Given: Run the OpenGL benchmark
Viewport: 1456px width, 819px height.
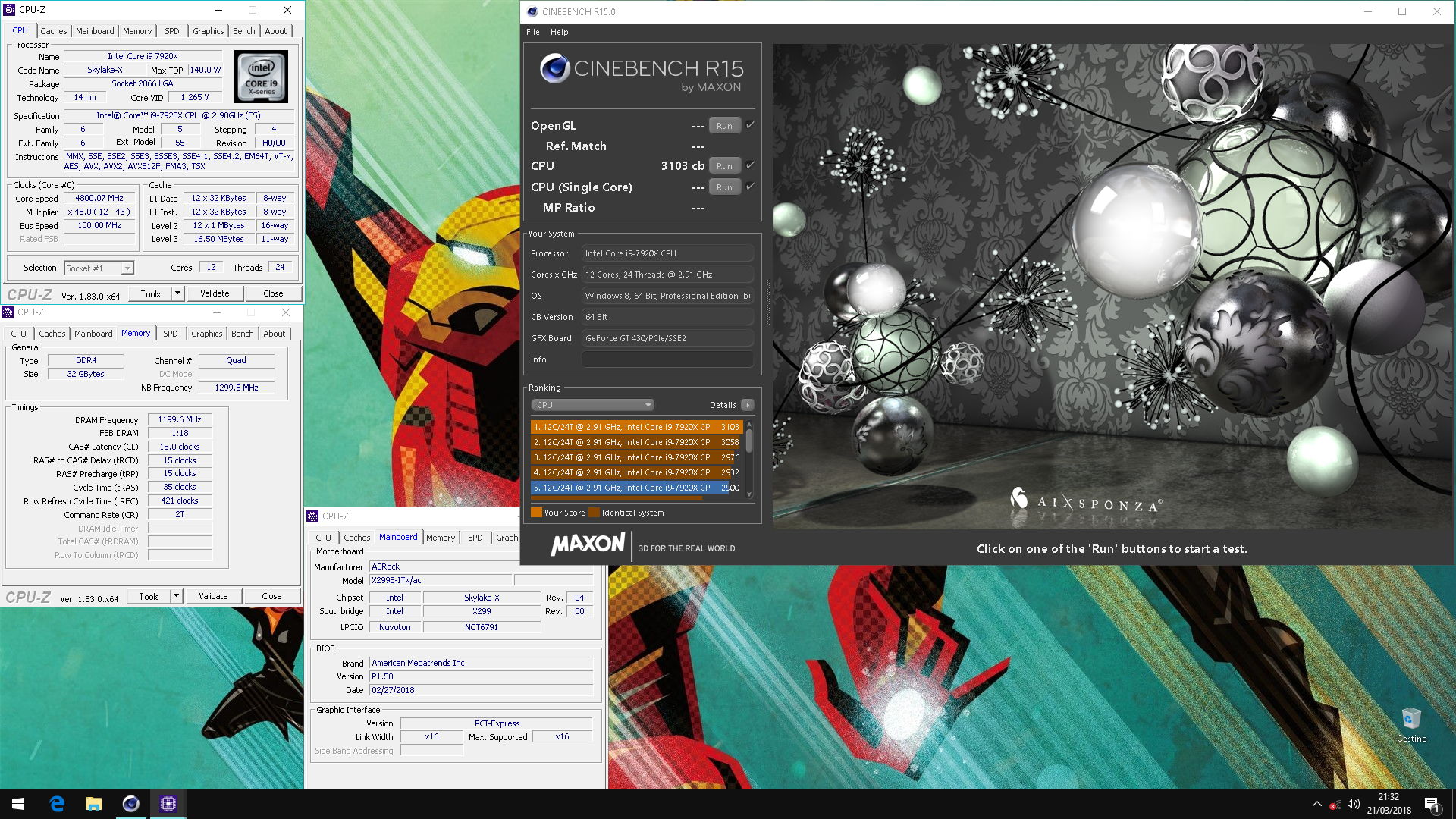Looking at the screenshot, I should pos(724,126).
